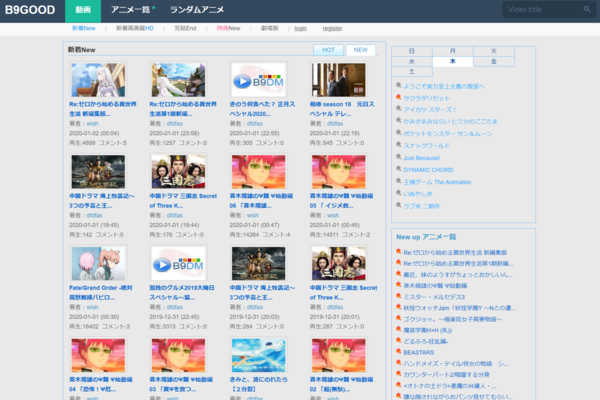Open きみと、波にのれたら thumbnail

click(x=259, y=355)
